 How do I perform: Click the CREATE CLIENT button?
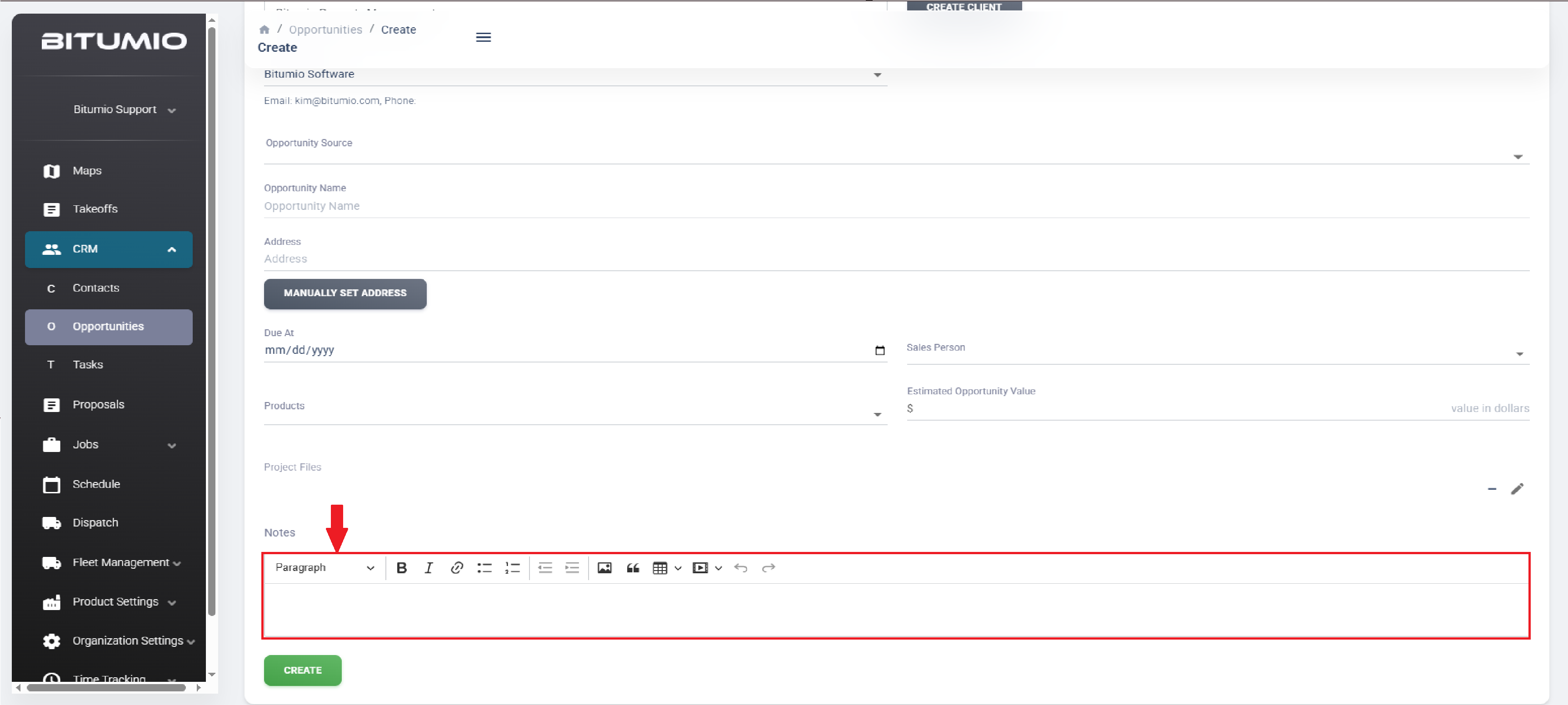[x=964, y=6]
